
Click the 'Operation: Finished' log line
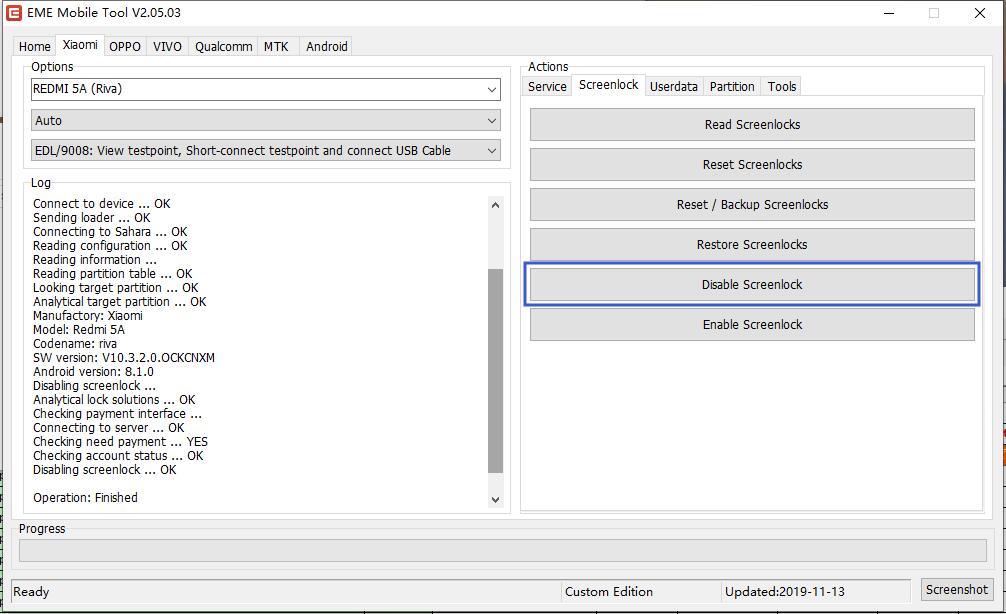85,498
